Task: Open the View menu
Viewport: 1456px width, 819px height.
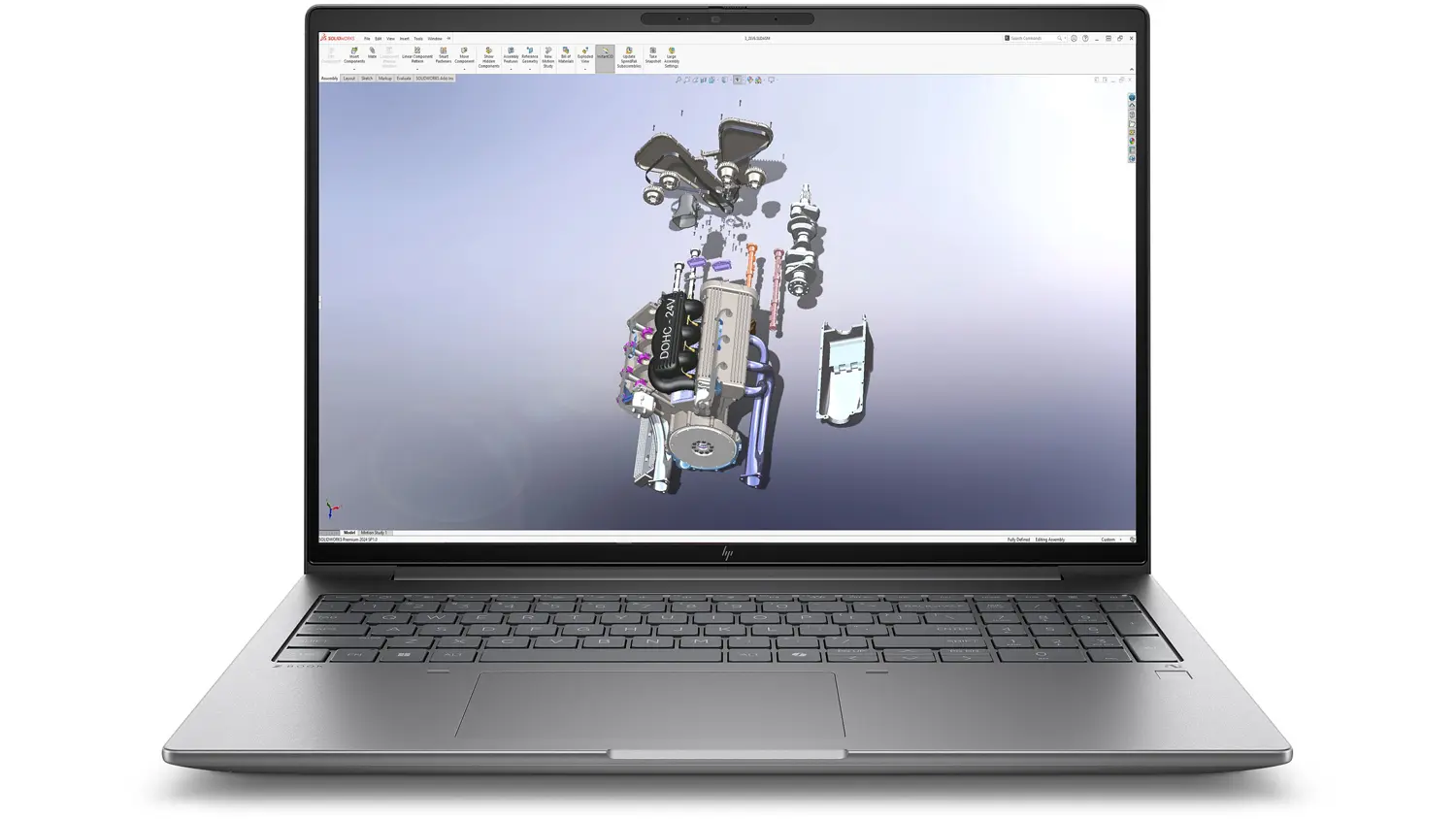Action: [390, 39]
